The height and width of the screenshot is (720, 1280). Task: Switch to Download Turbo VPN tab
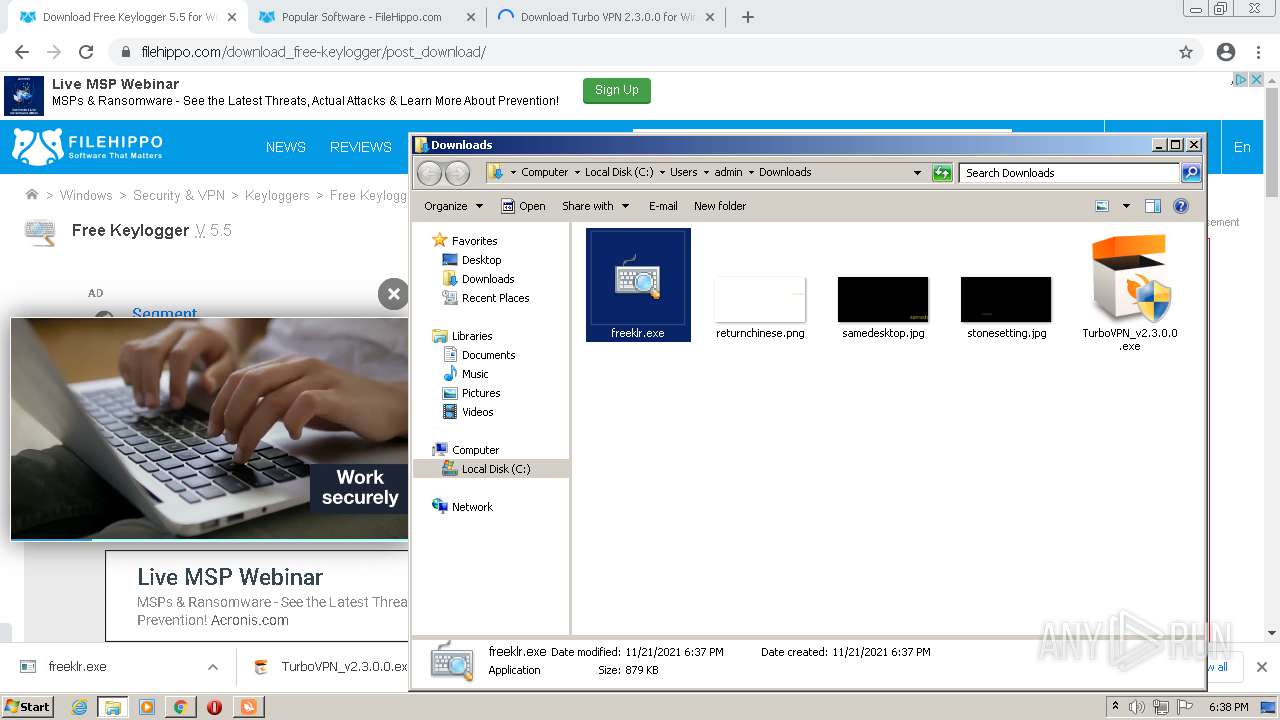pyautogui.click(x=606, y=17)
